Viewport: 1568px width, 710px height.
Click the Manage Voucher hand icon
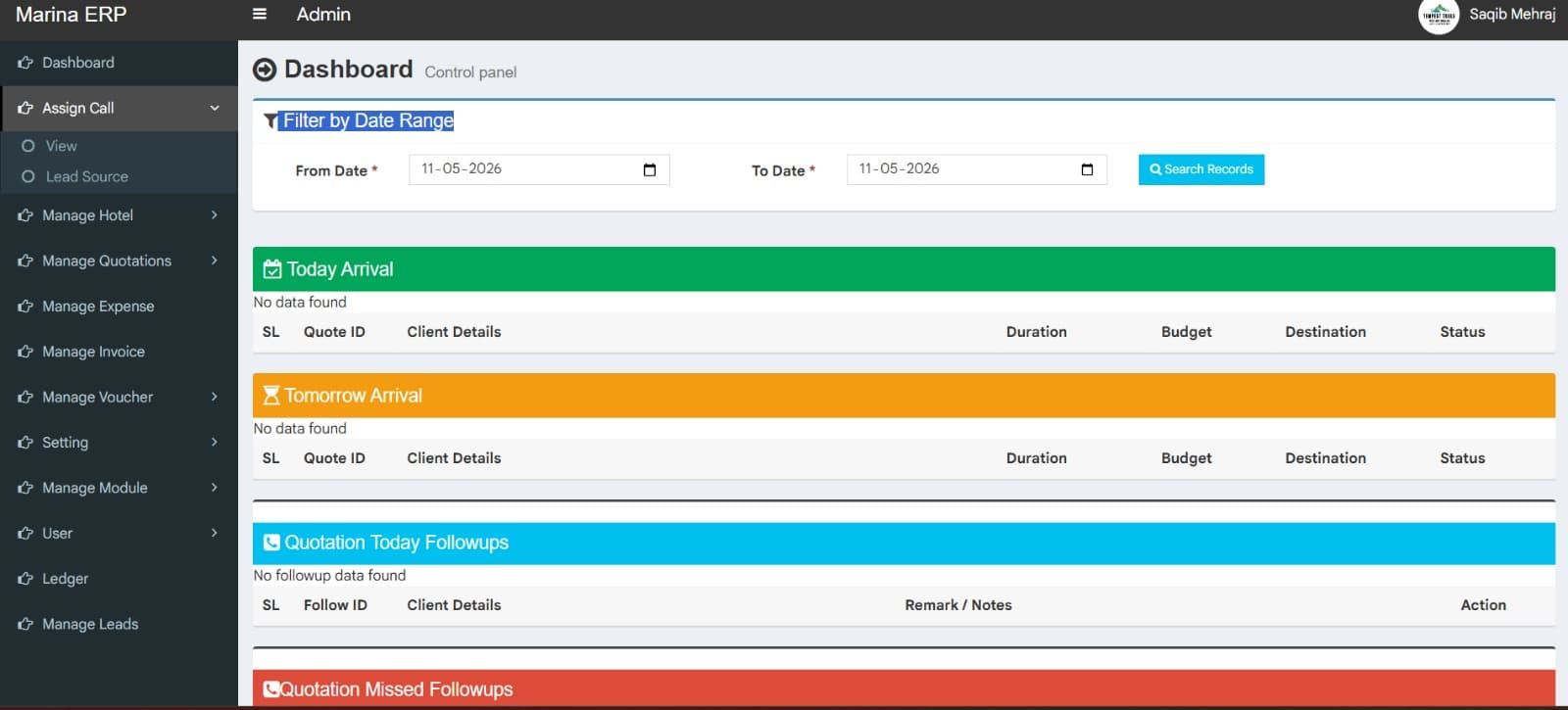click(x=25, y=397)
